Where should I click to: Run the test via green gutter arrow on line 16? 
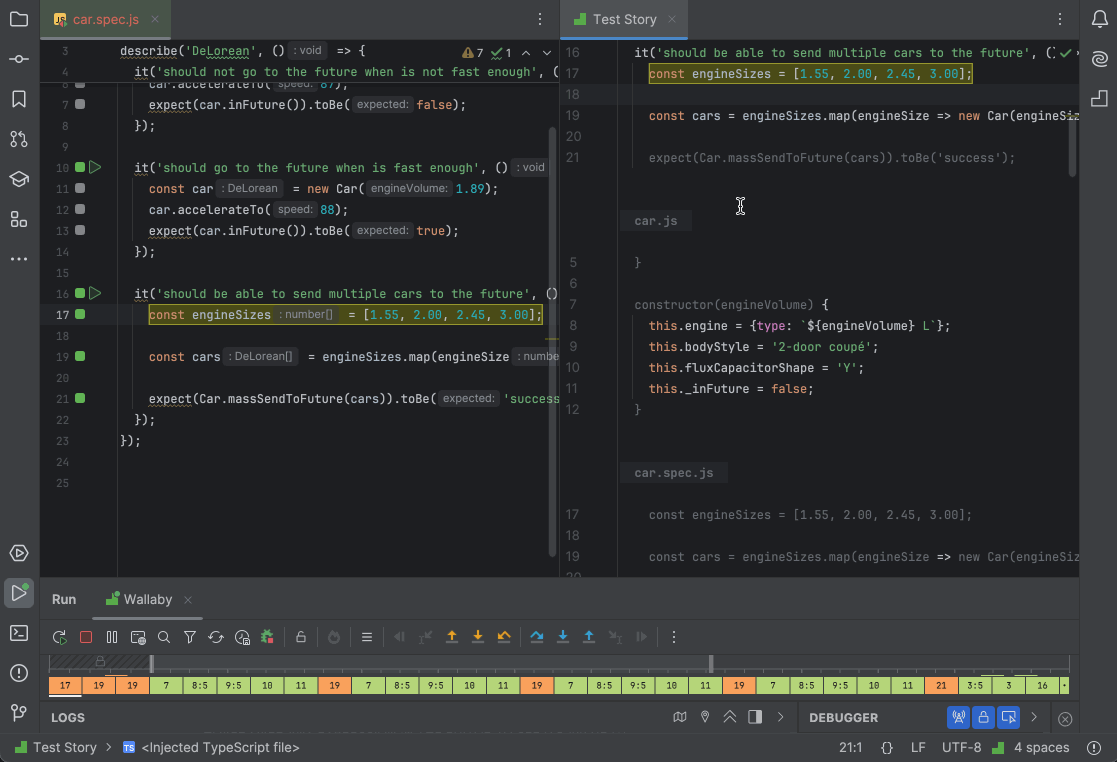96,293
